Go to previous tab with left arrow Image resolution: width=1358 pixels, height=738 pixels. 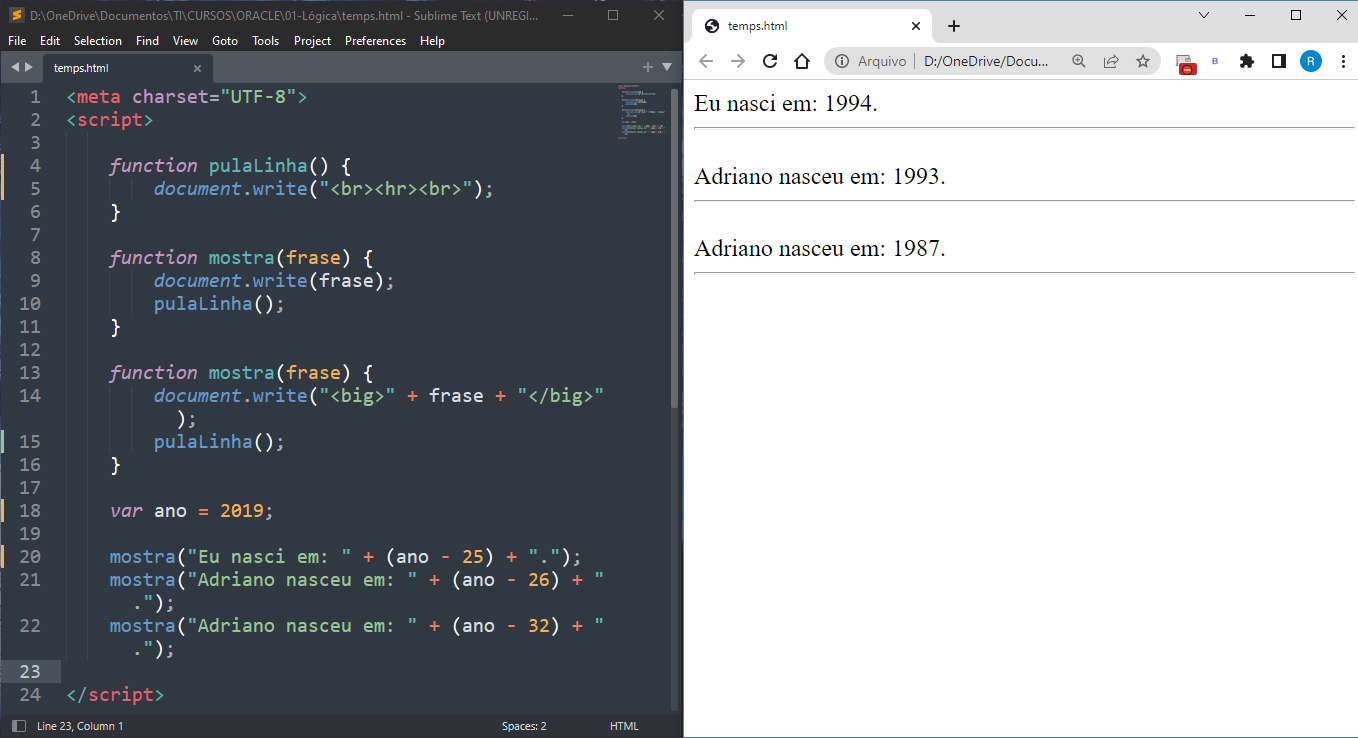point(15,67)
